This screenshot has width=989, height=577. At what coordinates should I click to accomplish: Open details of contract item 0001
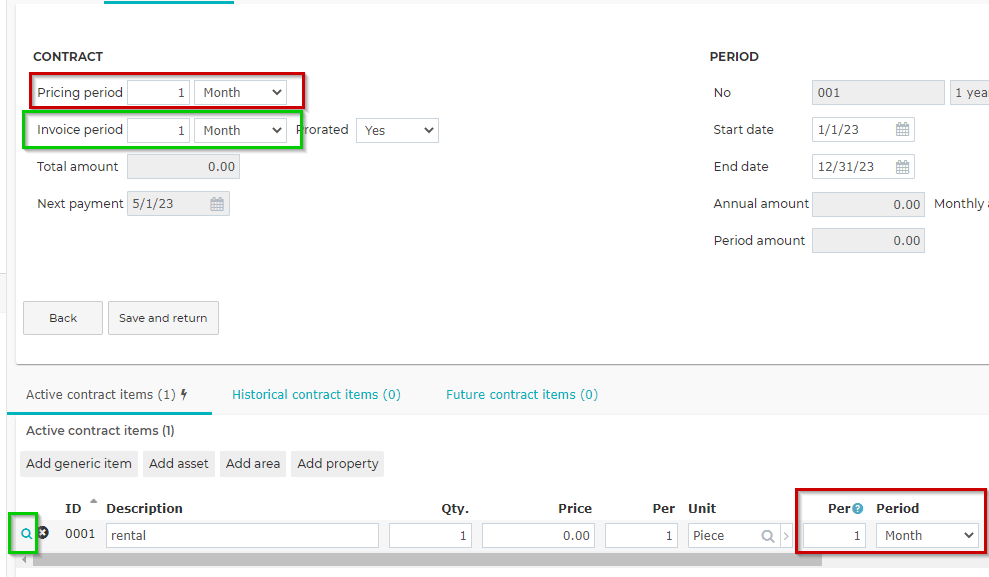(x=26, y=533)
